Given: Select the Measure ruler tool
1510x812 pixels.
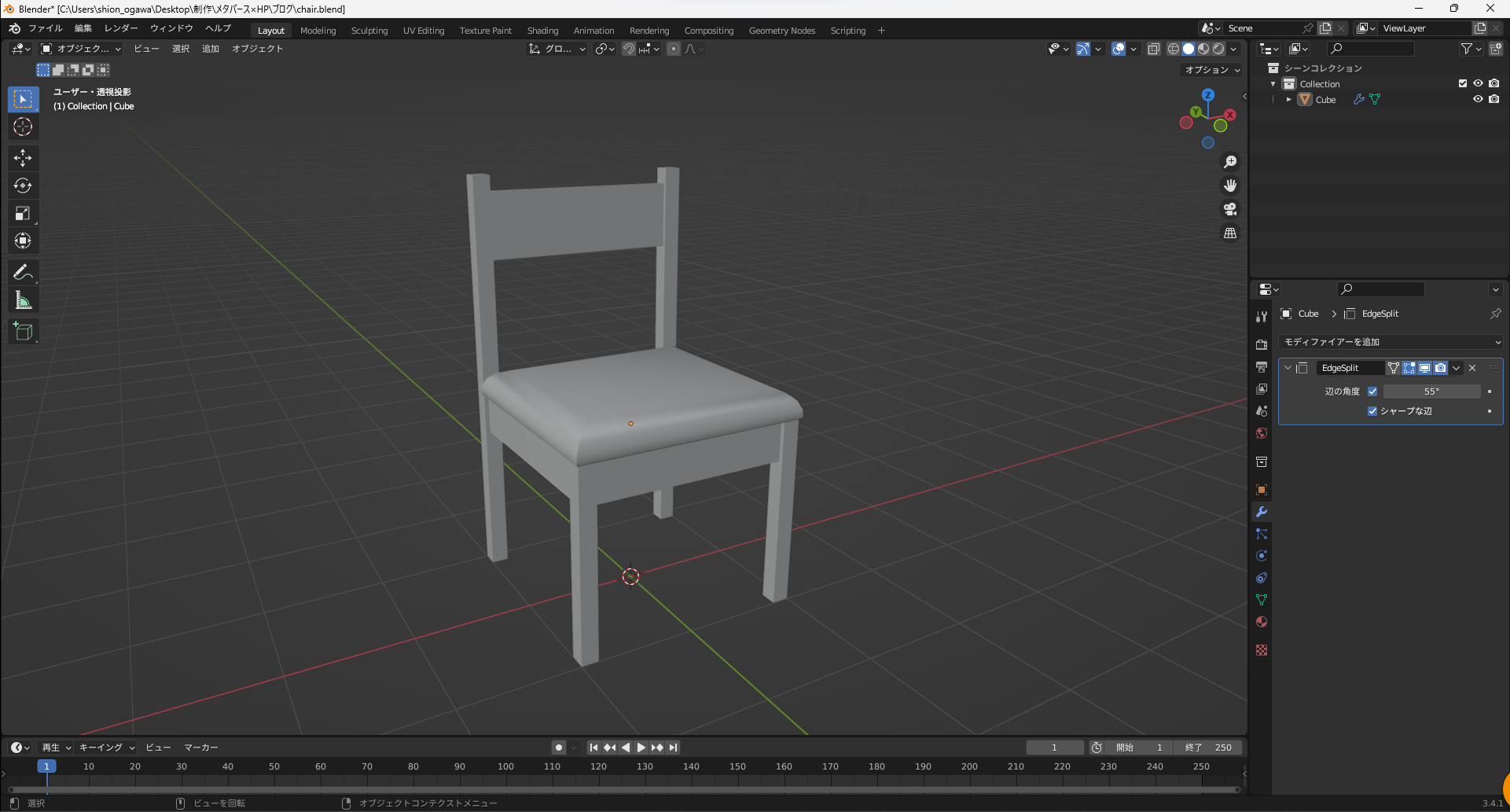Looking at the screenshot, I should point(23,301).
